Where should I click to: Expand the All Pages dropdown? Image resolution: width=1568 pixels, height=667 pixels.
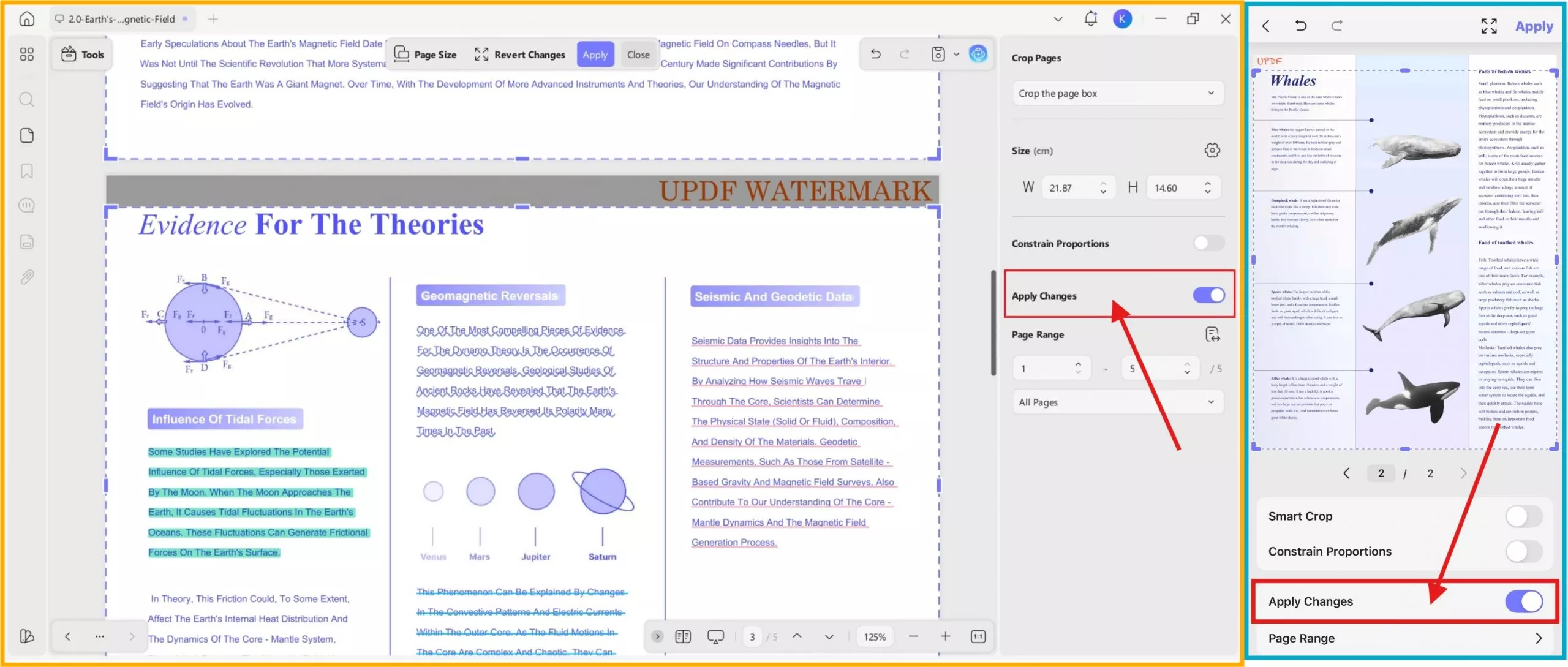(1117, 402)
